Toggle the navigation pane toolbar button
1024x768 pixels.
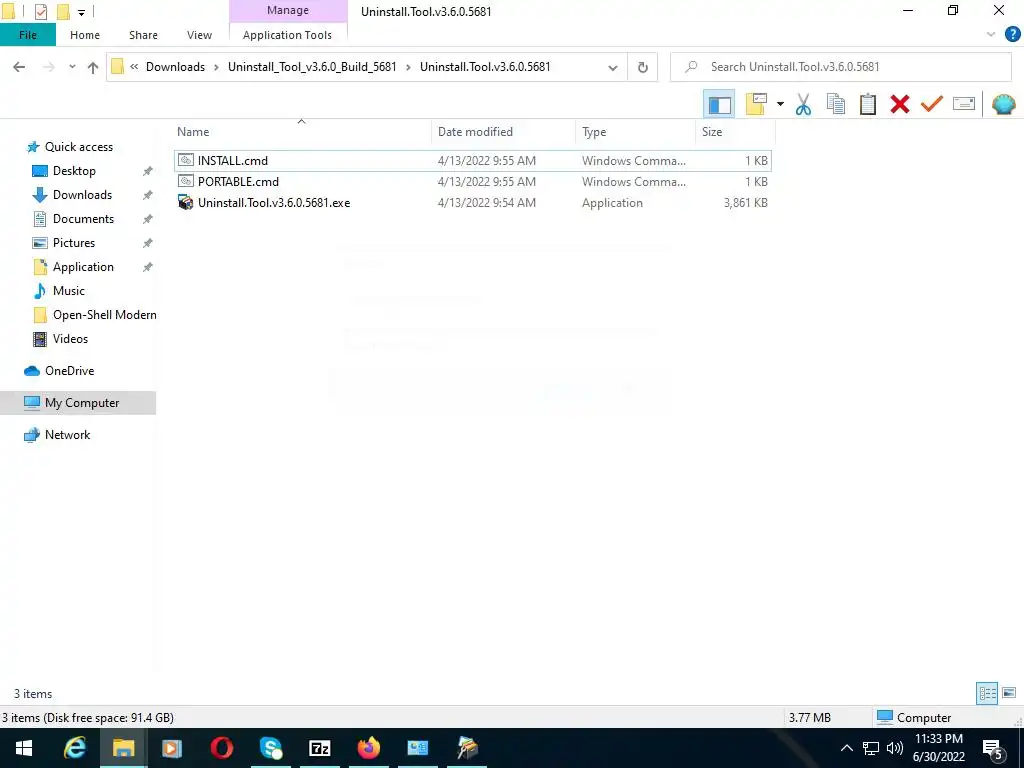point(719,104)
